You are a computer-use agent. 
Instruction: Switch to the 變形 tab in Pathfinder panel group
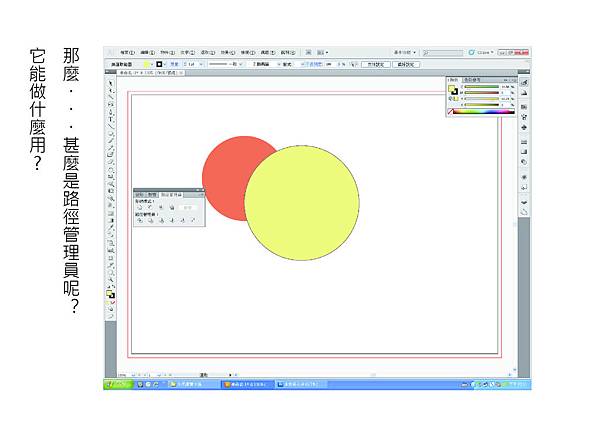139,195
